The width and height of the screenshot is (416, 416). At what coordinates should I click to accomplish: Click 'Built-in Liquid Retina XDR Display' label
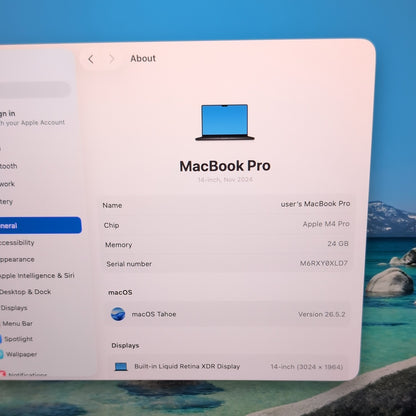(x=187, y=366)
